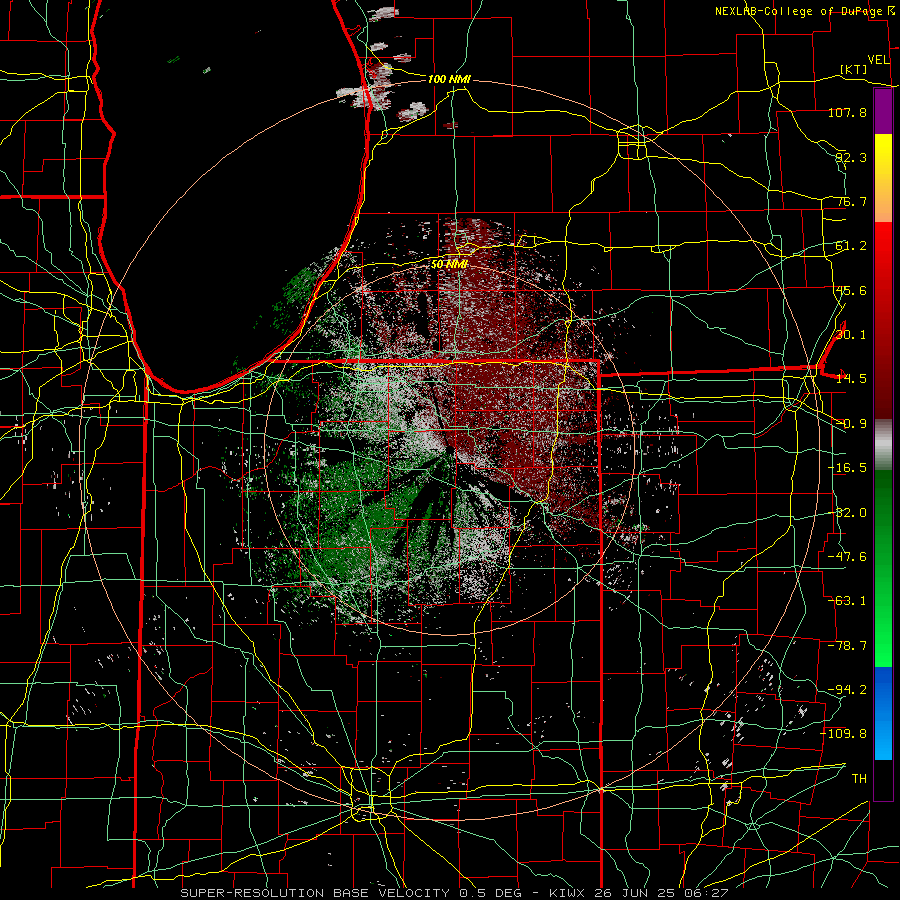The image size is (900, 900).
Task: Click the TH label on the scale
Action: (x=859, y=778)
